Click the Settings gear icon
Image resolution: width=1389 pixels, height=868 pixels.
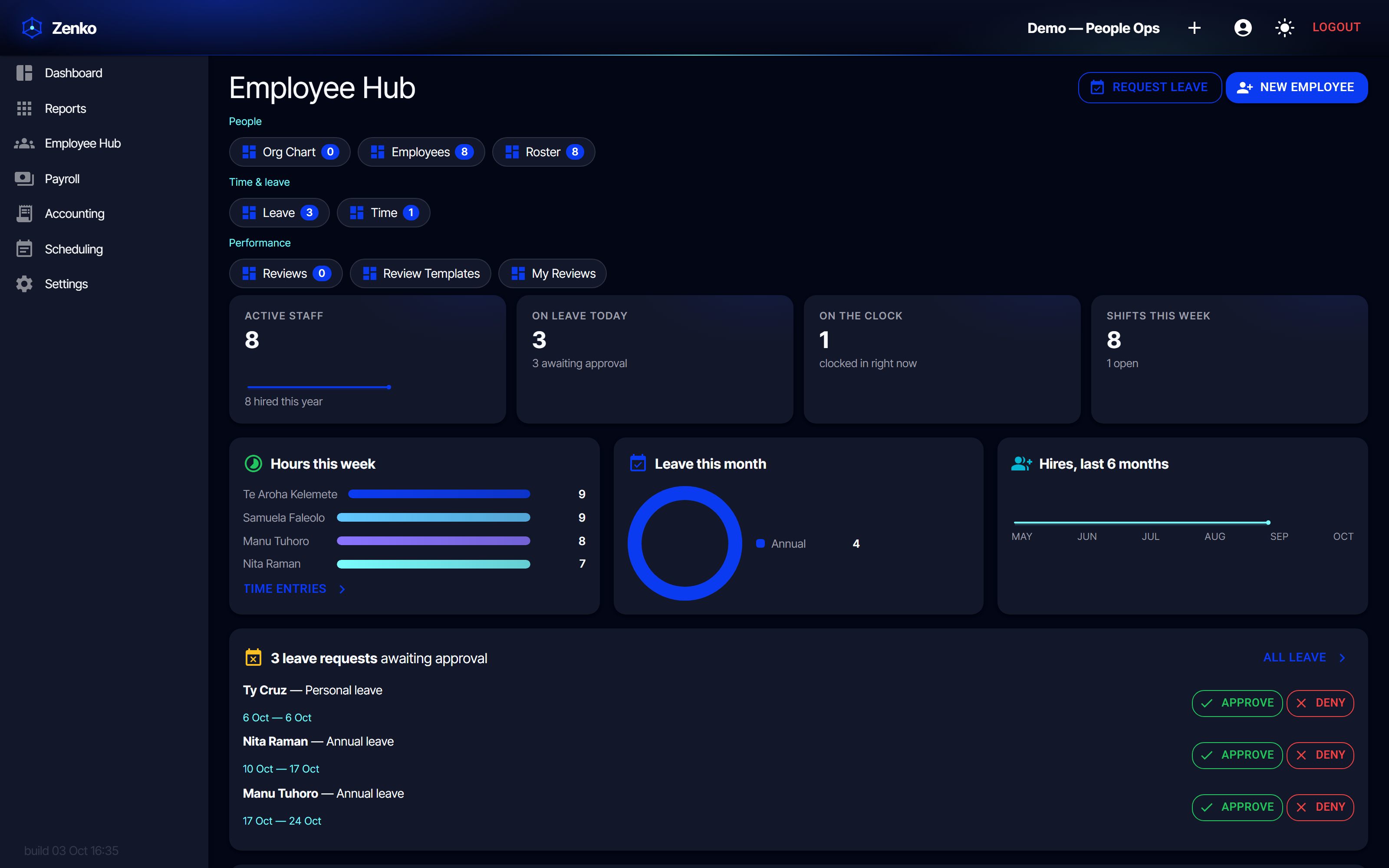coord(24,284)
